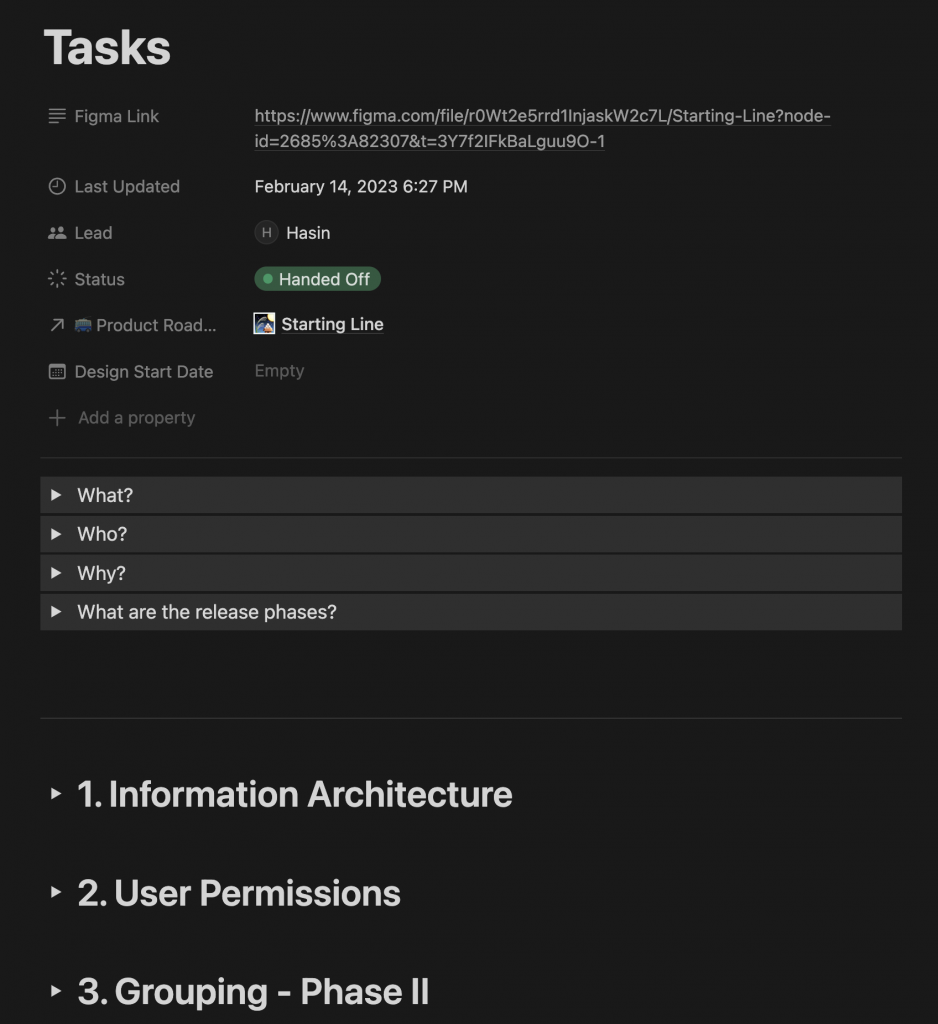Image resolution: width=938 pixels, height=1024 pixels.
Task: Click the Status spinner icon
Action: (x=57, y=279)
